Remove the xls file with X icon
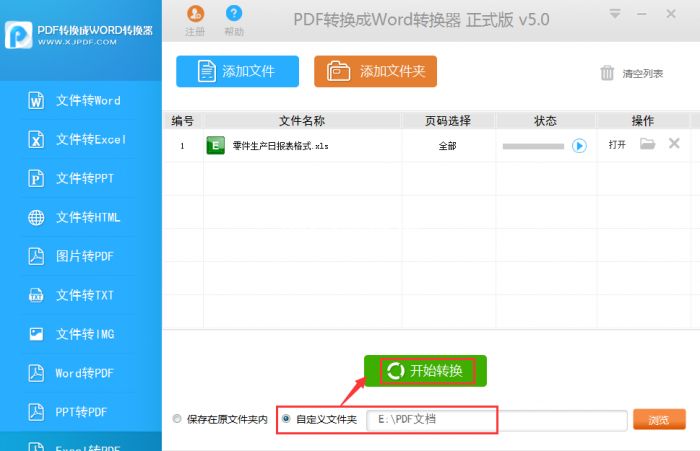700x451 pixels. pyautogui.click(x=674, y=143)
